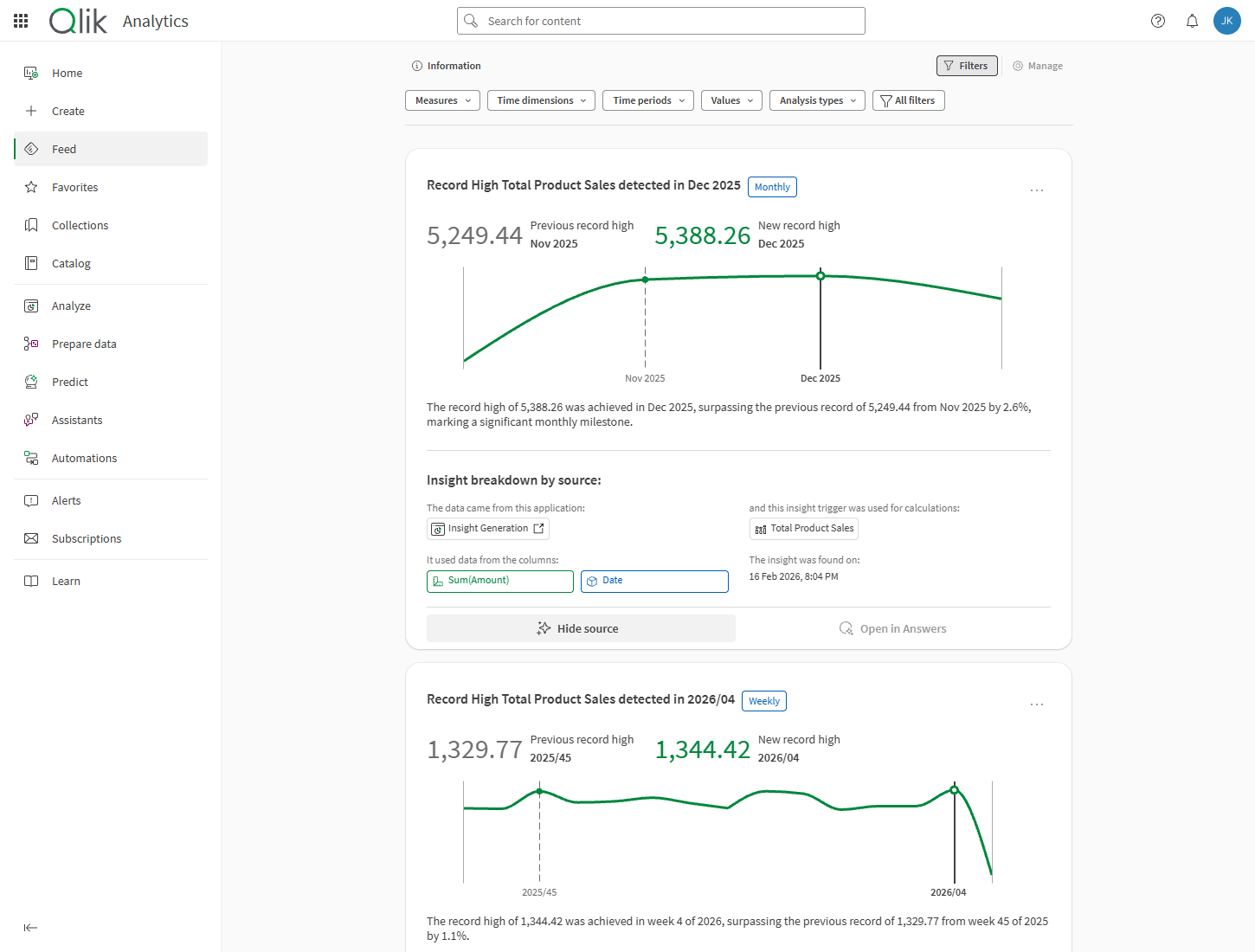The height and width of the screenshot is (952, 1255).
Task: Click the Search for content field
Action: pos(660,21)
